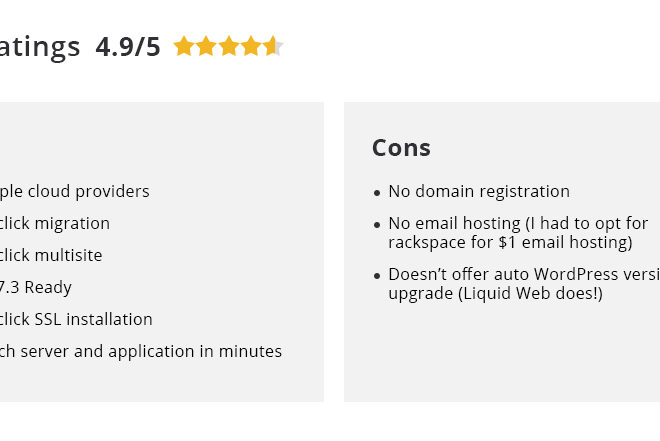
Task: Select the fourth gold rating star
Action: click(x=251, y=46)
